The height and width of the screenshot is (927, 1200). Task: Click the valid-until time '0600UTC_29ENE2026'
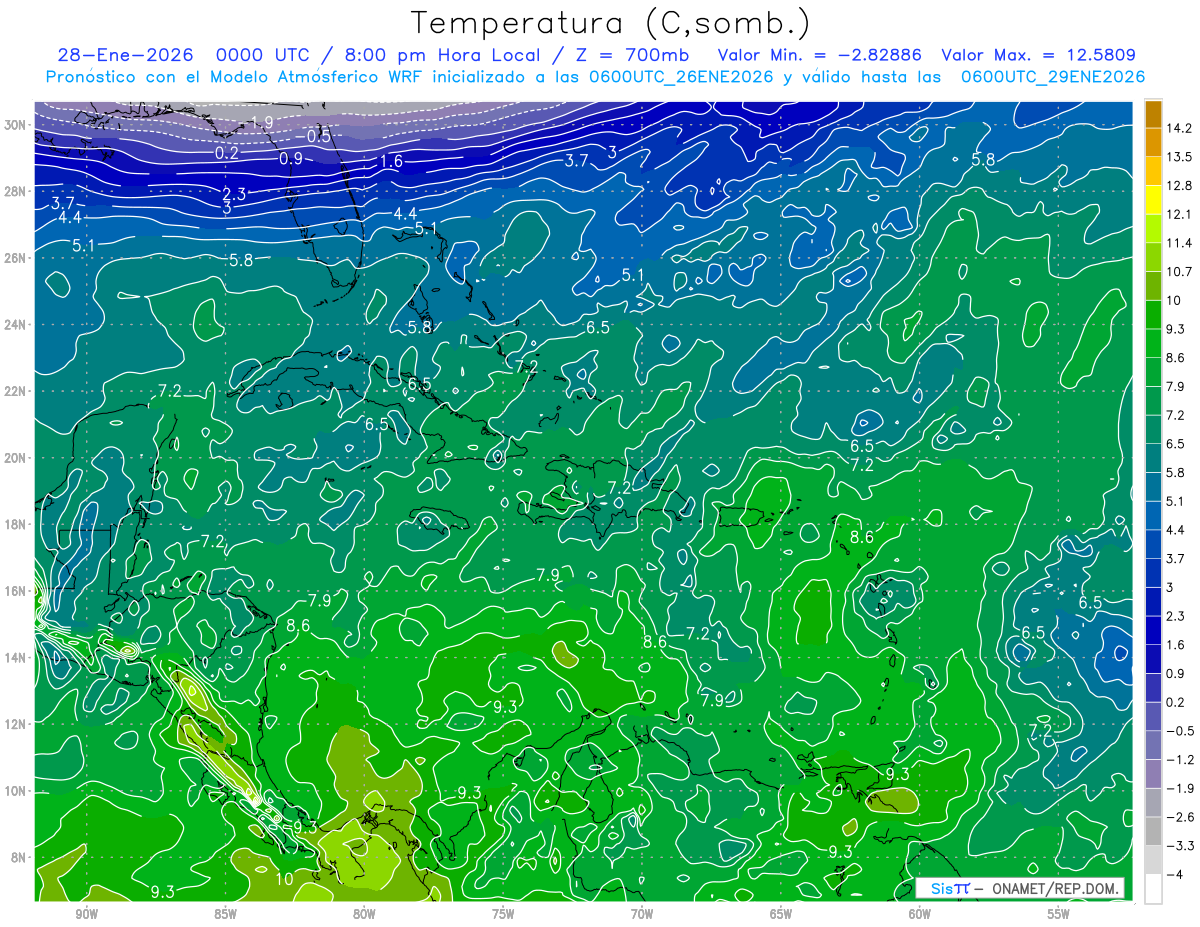[x=1052, y=77]
